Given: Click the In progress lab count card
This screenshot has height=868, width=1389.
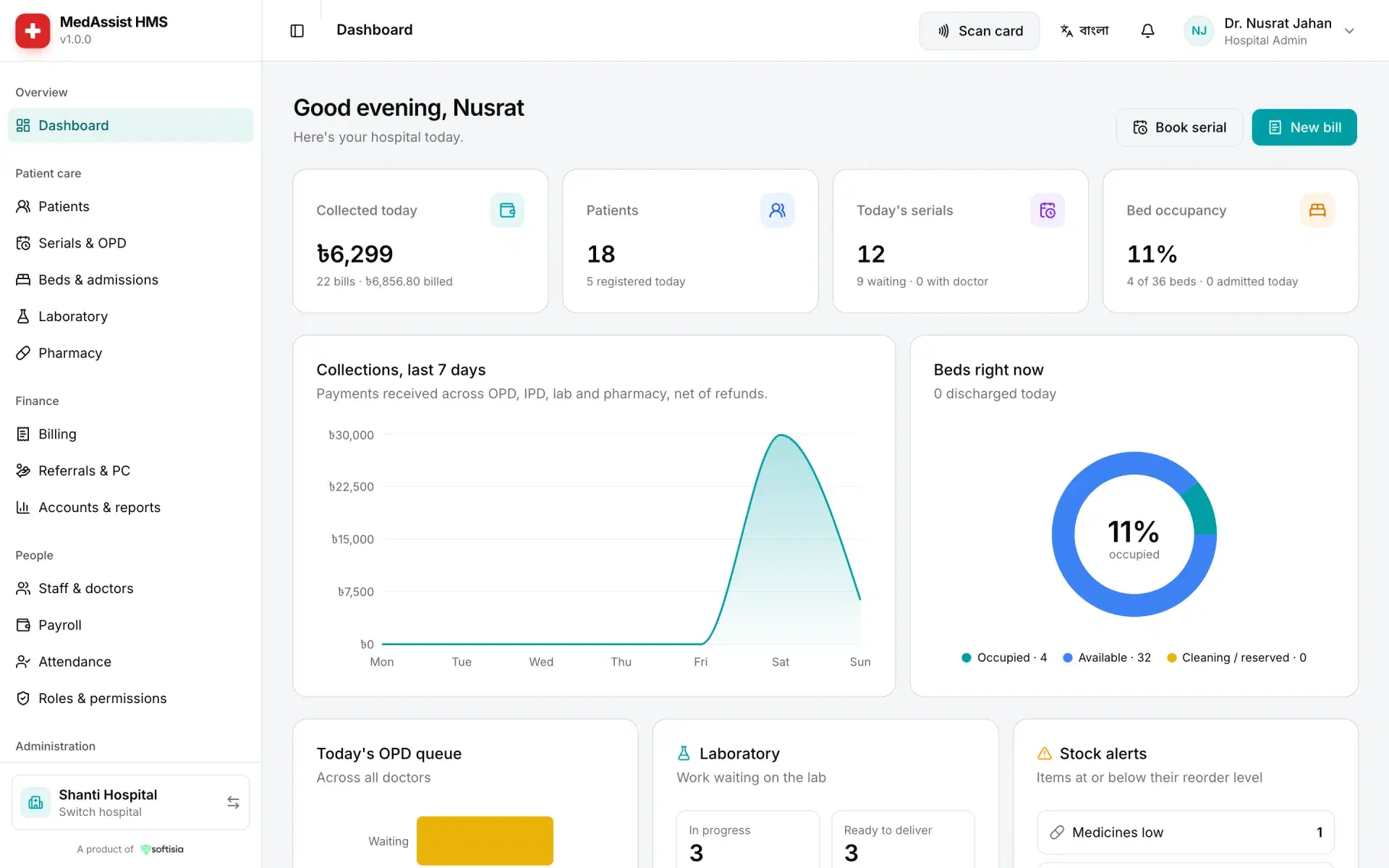Looking at the screenshot, I should [747, 840].
